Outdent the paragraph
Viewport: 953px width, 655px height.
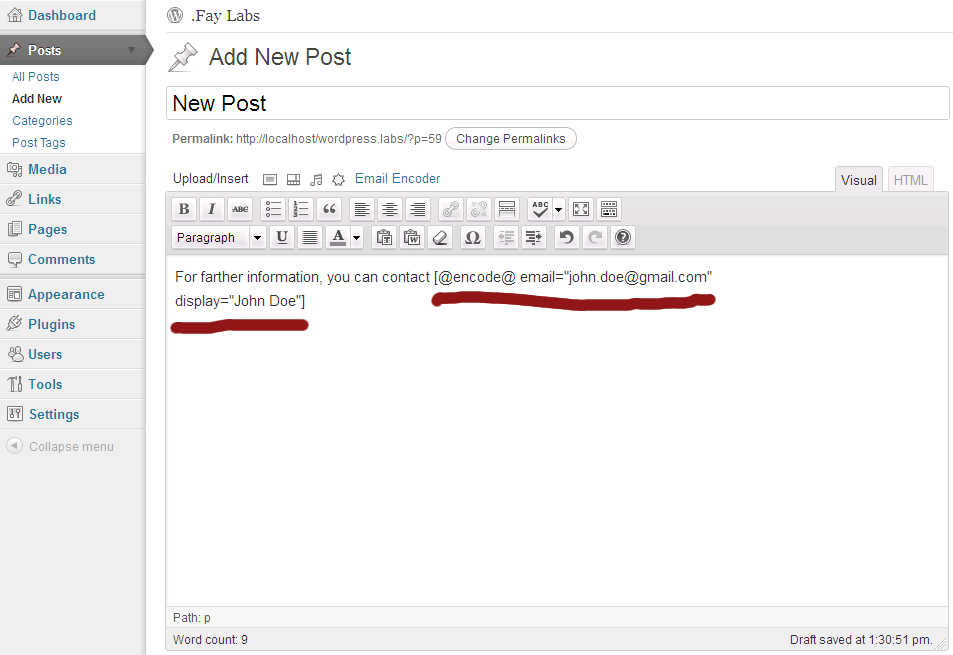click(506, 238)
